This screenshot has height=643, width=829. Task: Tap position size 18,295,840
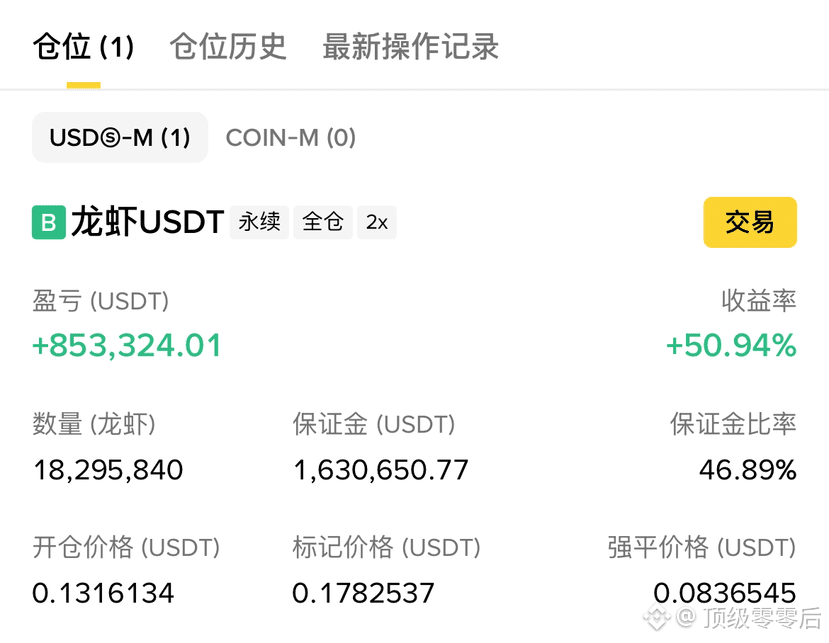click(x=108, y=470)
